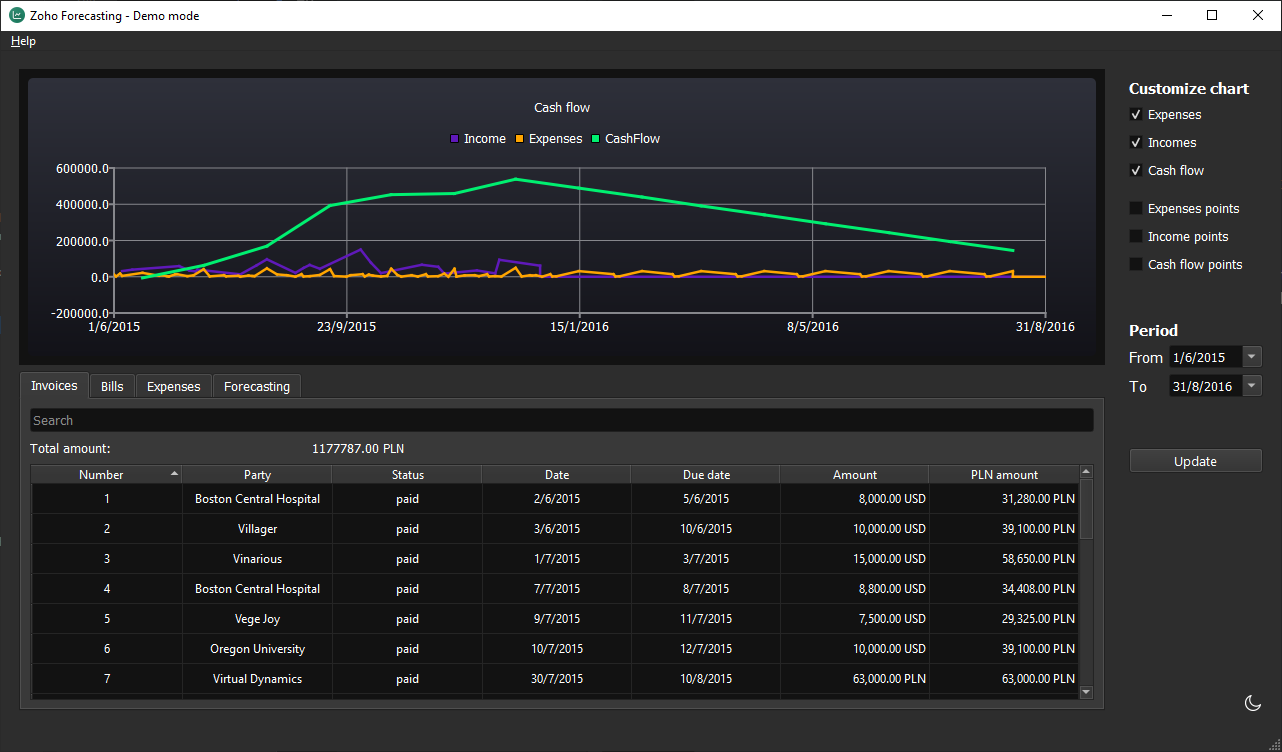Click the table scrollbar up arrow
The height and width of the screenshot is (752, 1282).
click(1087, 472)
